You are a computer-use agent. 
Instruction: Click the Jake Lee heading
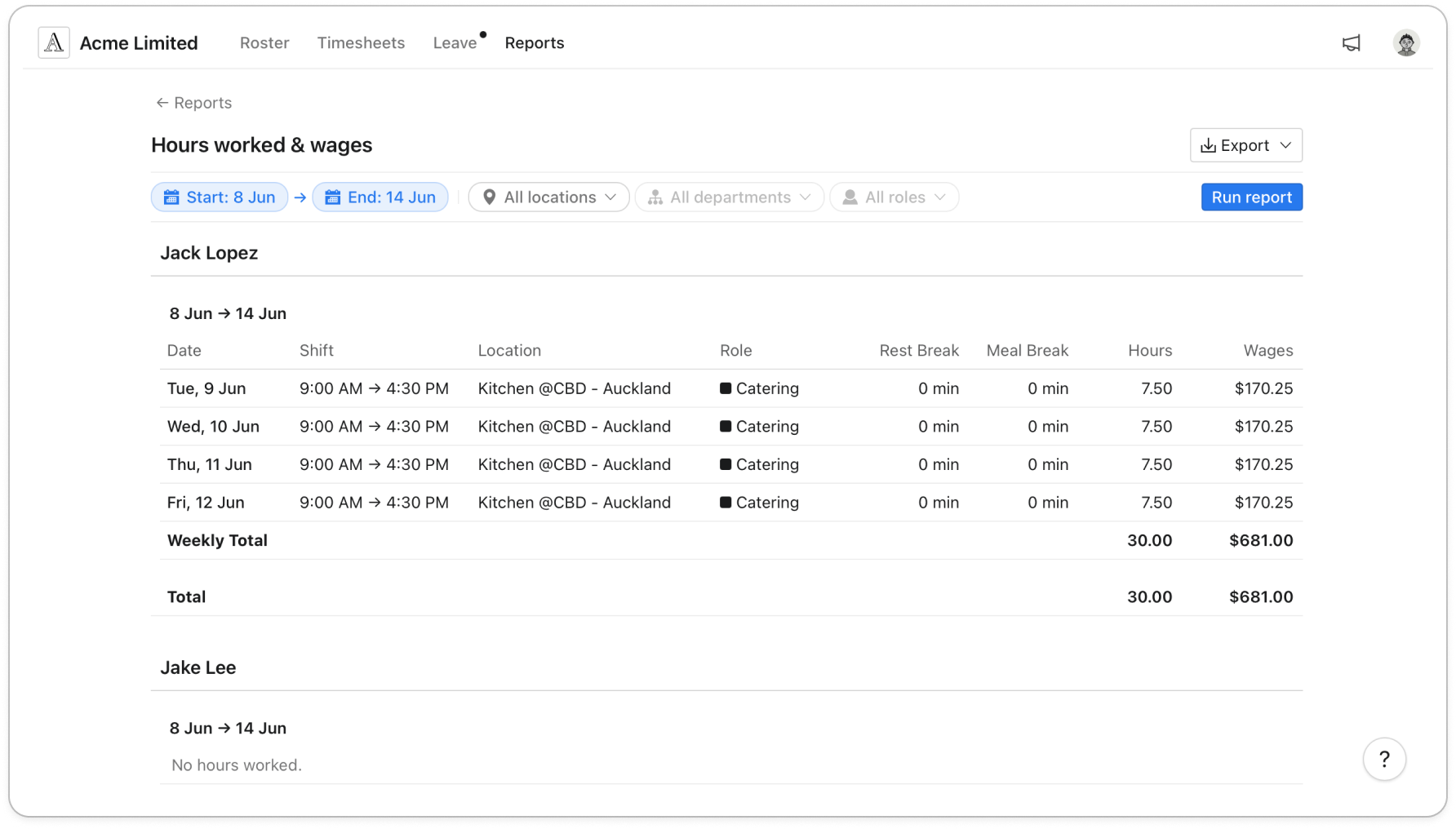coord(198,667)
